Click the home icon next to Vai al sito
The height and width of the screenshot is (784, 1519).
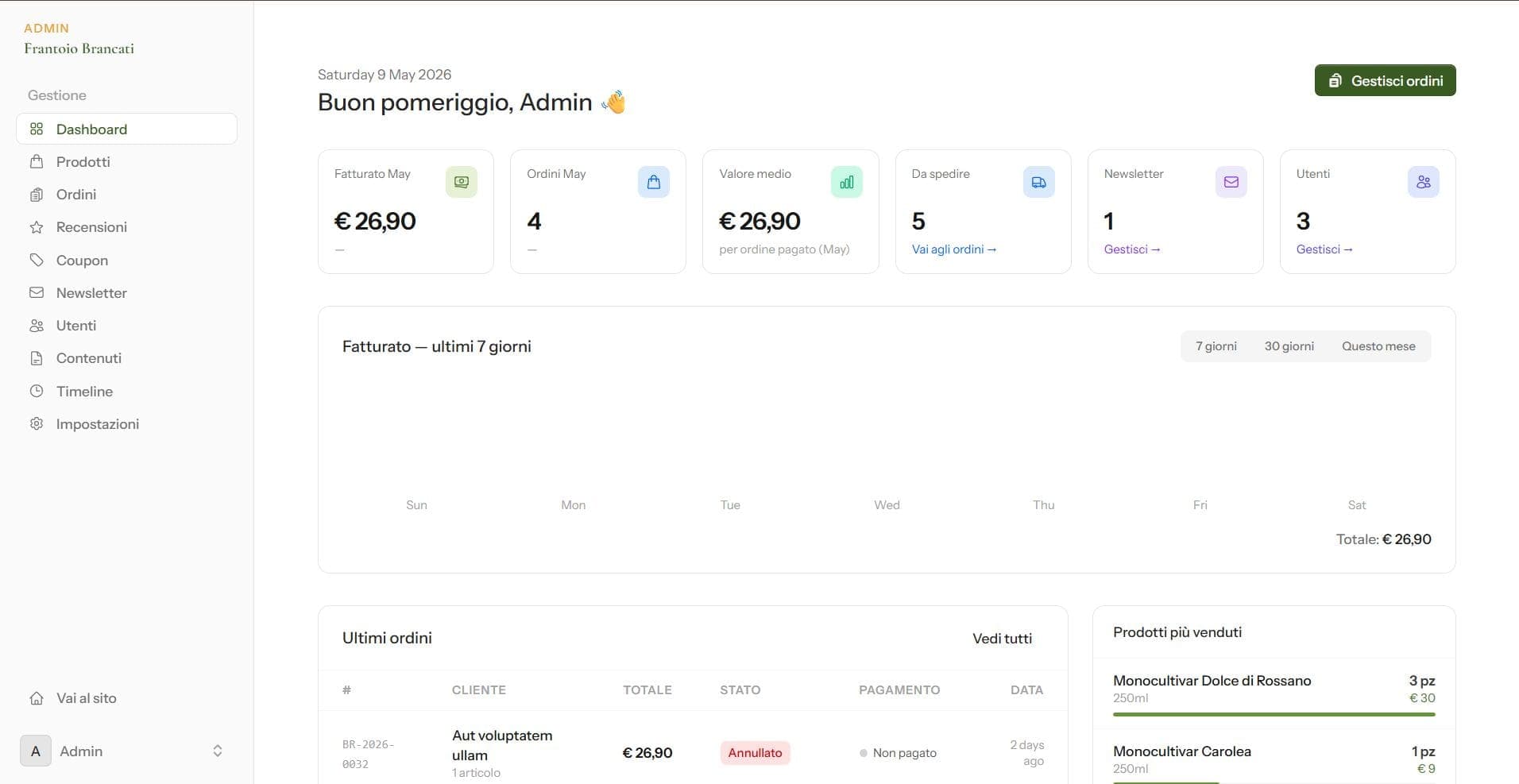point(37,698)
